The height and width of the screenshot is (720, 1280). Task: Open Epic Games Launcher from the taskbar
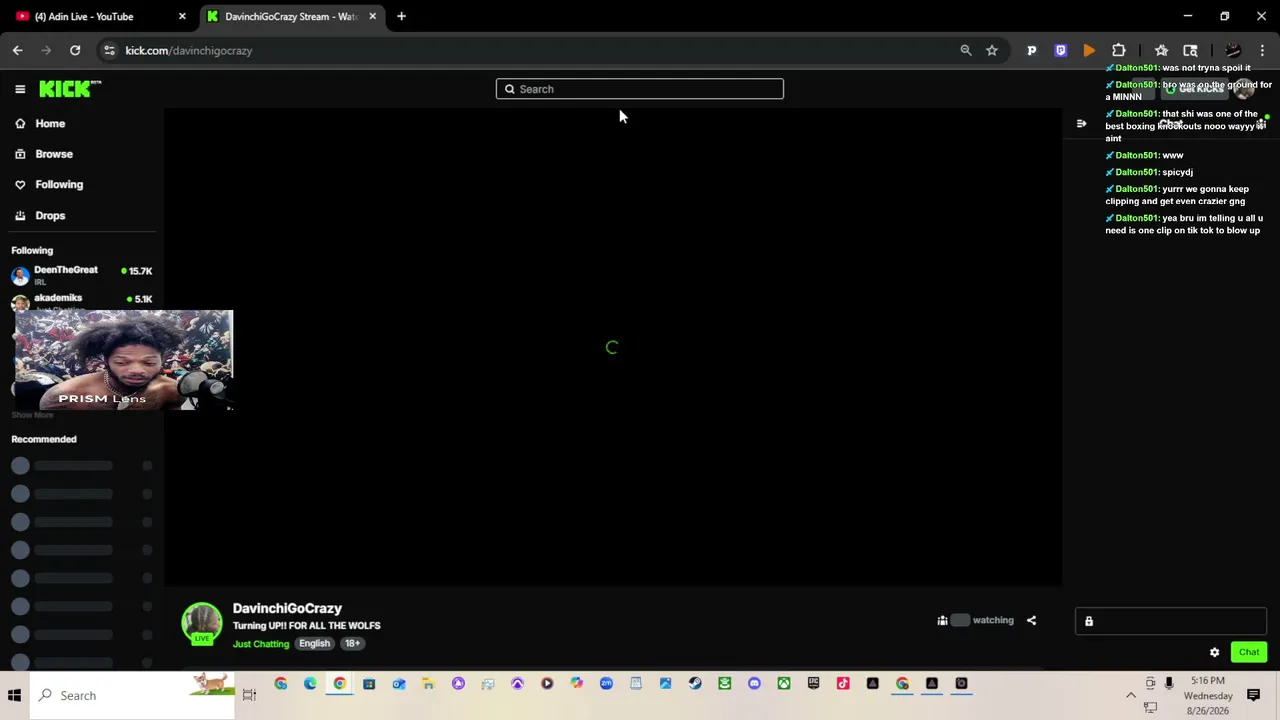pos(813,684)
